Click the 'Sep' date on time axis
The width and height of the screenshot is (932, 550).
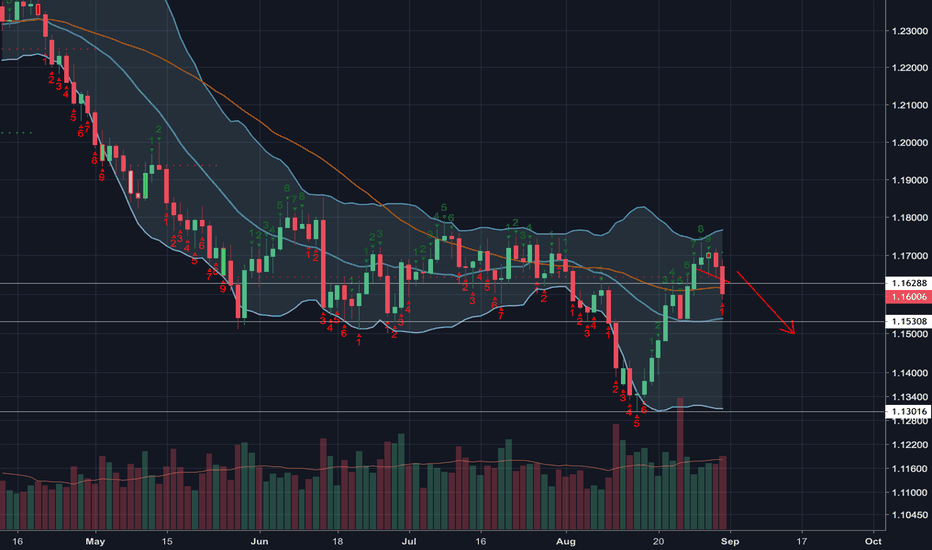point(730,541)
